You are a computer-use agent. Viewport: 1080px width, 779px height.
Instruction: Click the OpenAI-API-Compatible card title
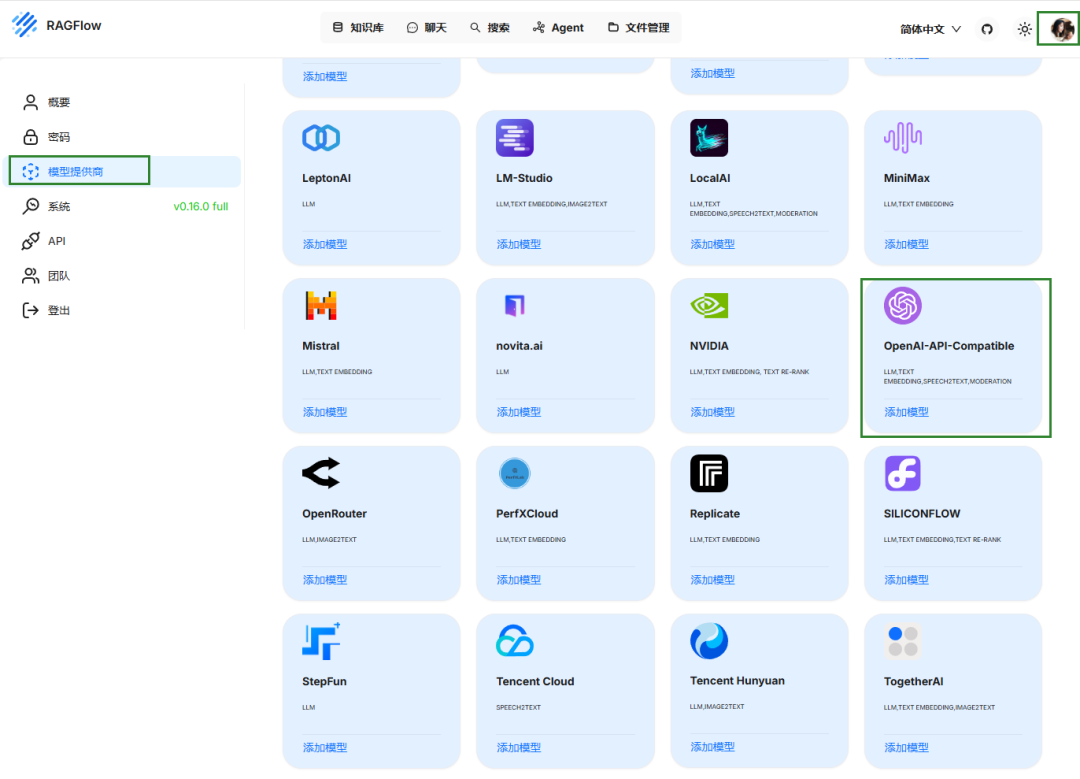coord(948,346)
